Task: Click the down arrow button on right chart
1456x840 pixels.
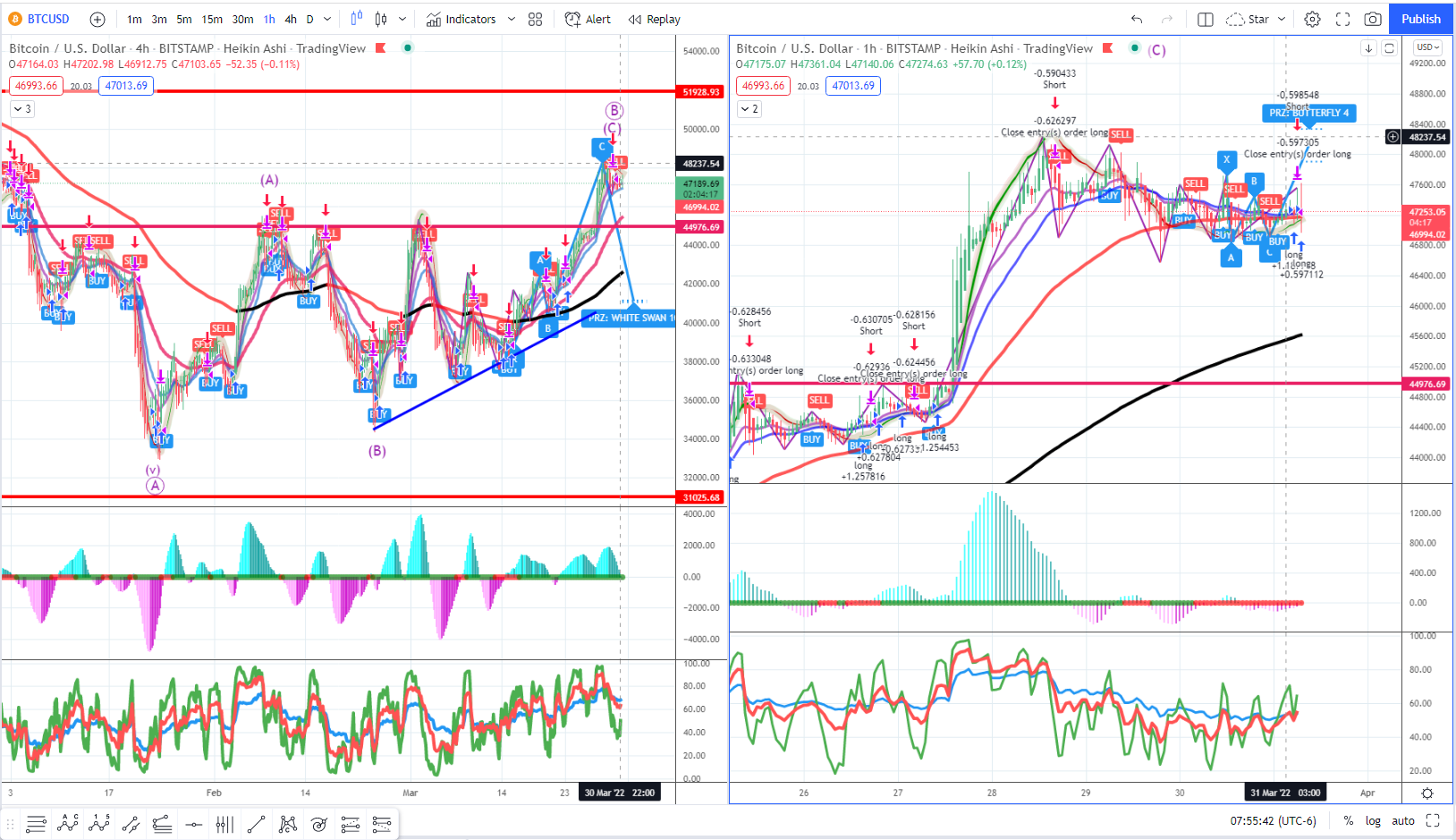Action: tap(1368, 48)
